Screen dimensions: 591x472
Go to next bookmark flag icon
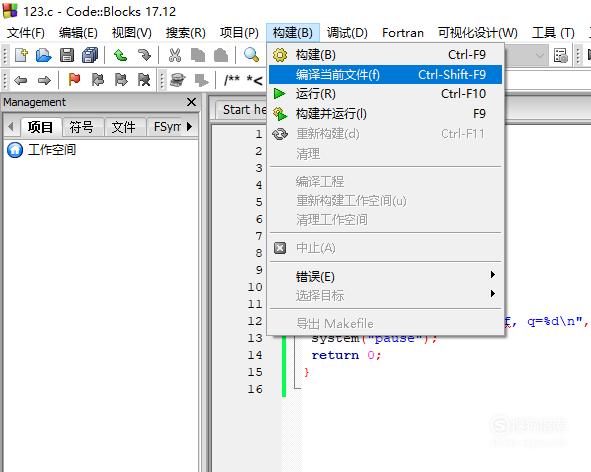(121, 80)
